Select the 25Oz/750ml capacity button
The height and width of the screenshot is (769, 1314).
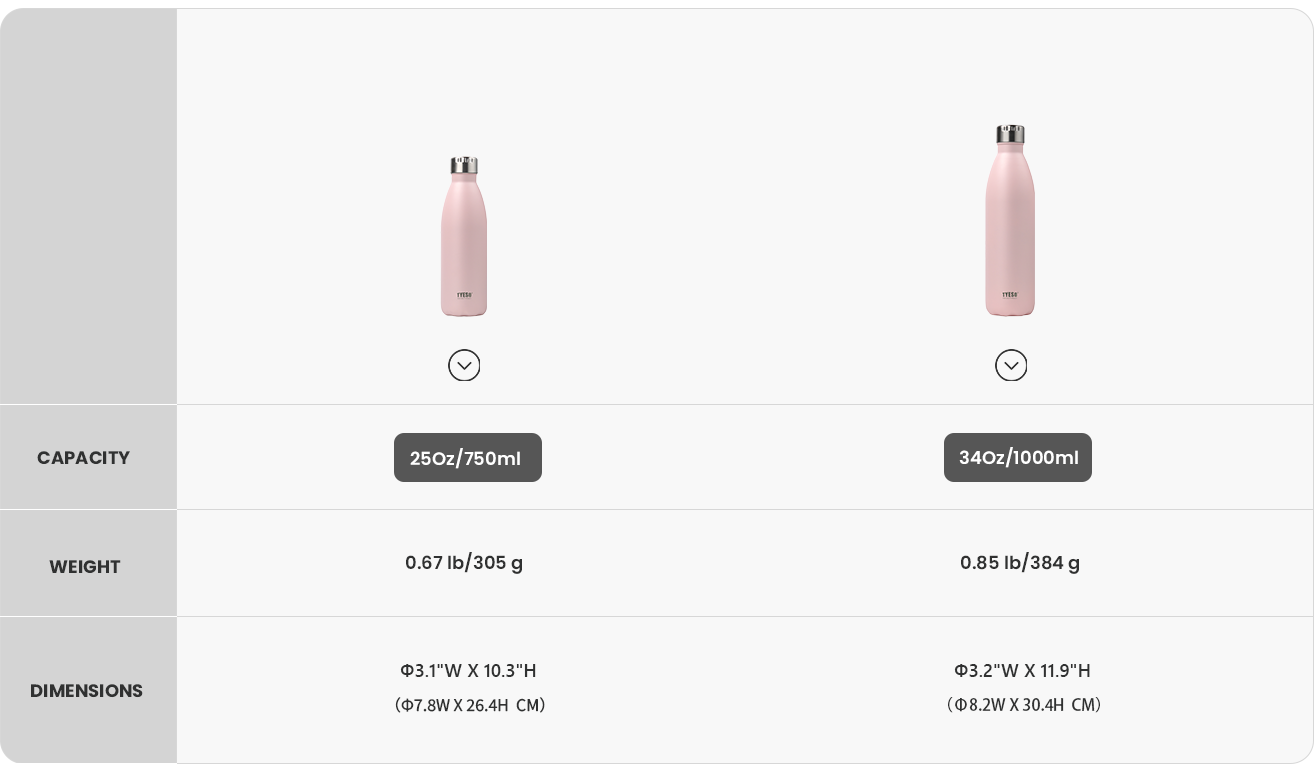[467, 458]
